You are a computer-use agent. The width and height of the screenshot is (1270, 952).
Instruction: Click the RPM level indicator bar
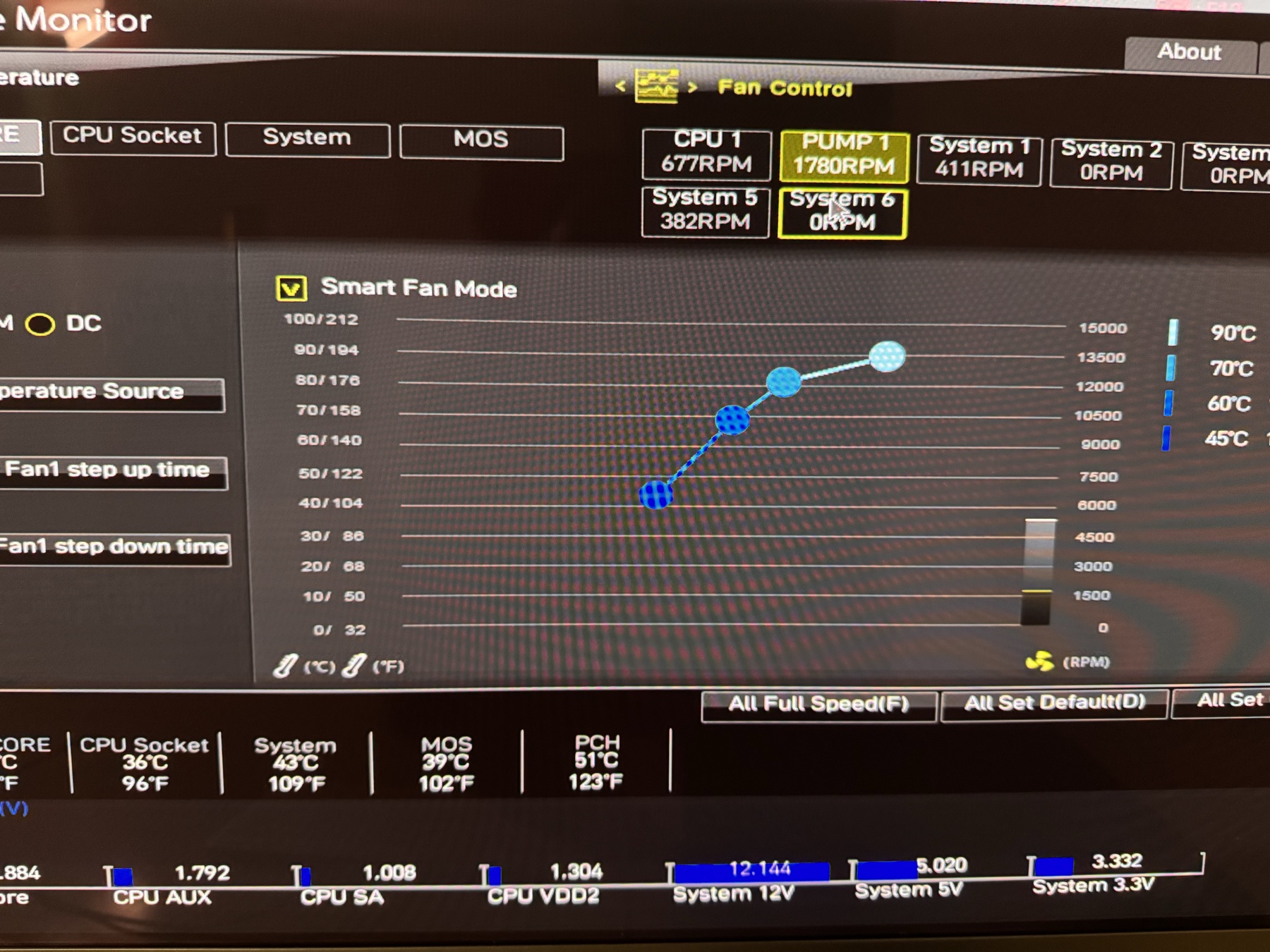tap(1039, 572)
